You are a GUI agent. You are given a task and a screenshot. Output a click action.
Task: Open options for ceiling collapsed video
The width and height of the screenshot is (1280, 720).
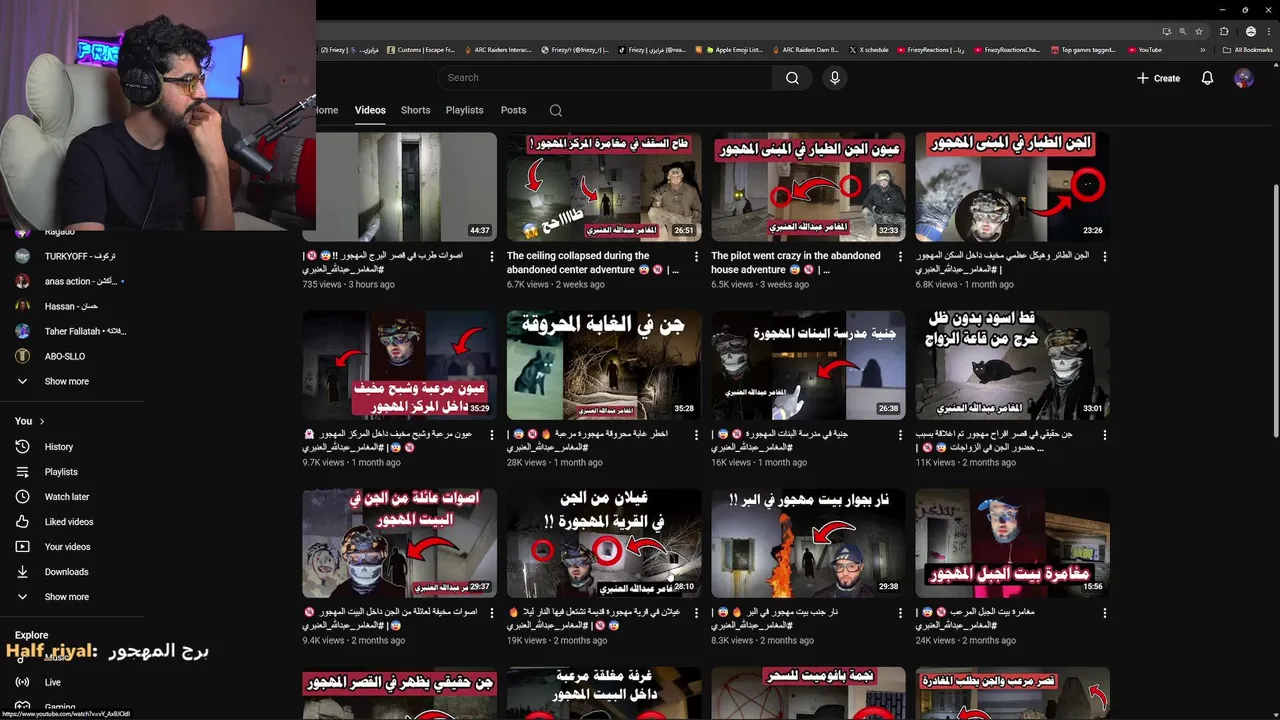tap(696, 257)
